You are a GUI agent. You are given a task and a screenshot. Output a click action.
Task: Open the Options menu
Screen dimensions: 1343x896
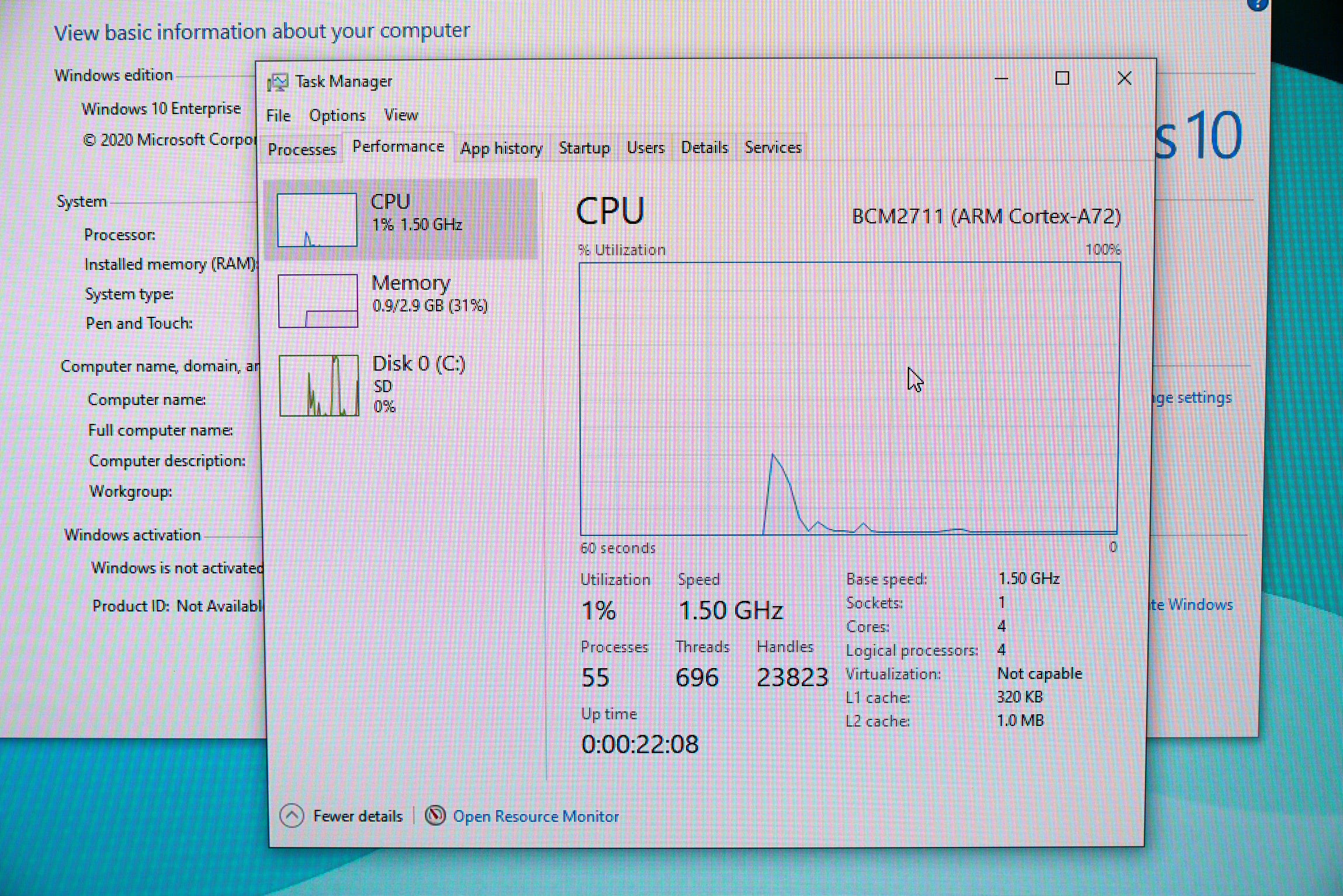[337, 116]
